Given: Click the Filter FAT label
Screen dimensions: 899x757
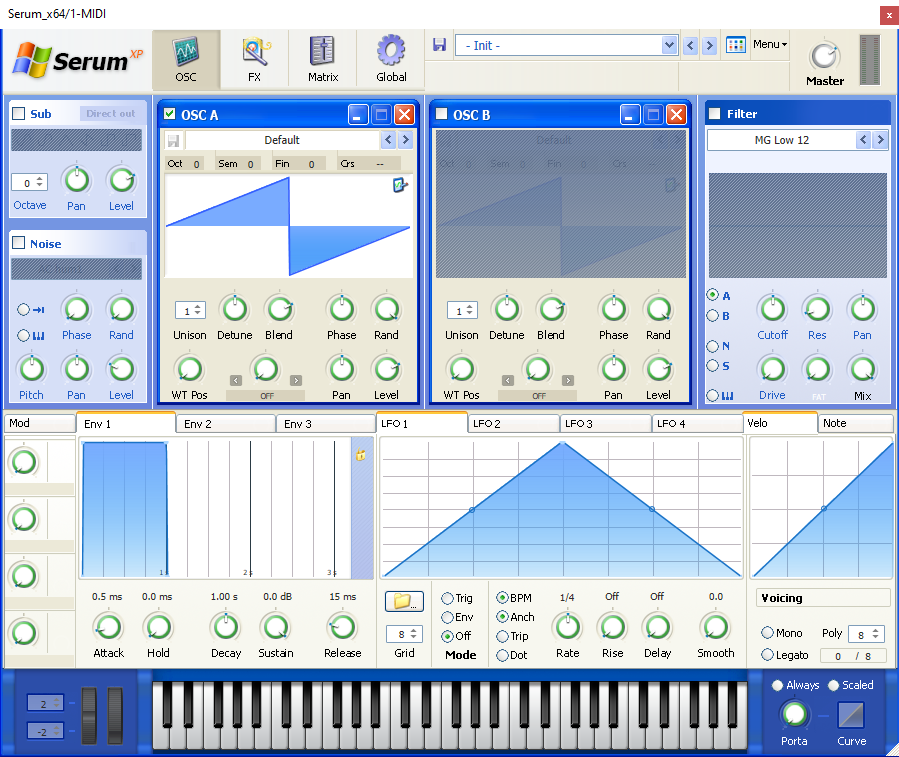Looking at the screenshot, I should pos(818,396).
